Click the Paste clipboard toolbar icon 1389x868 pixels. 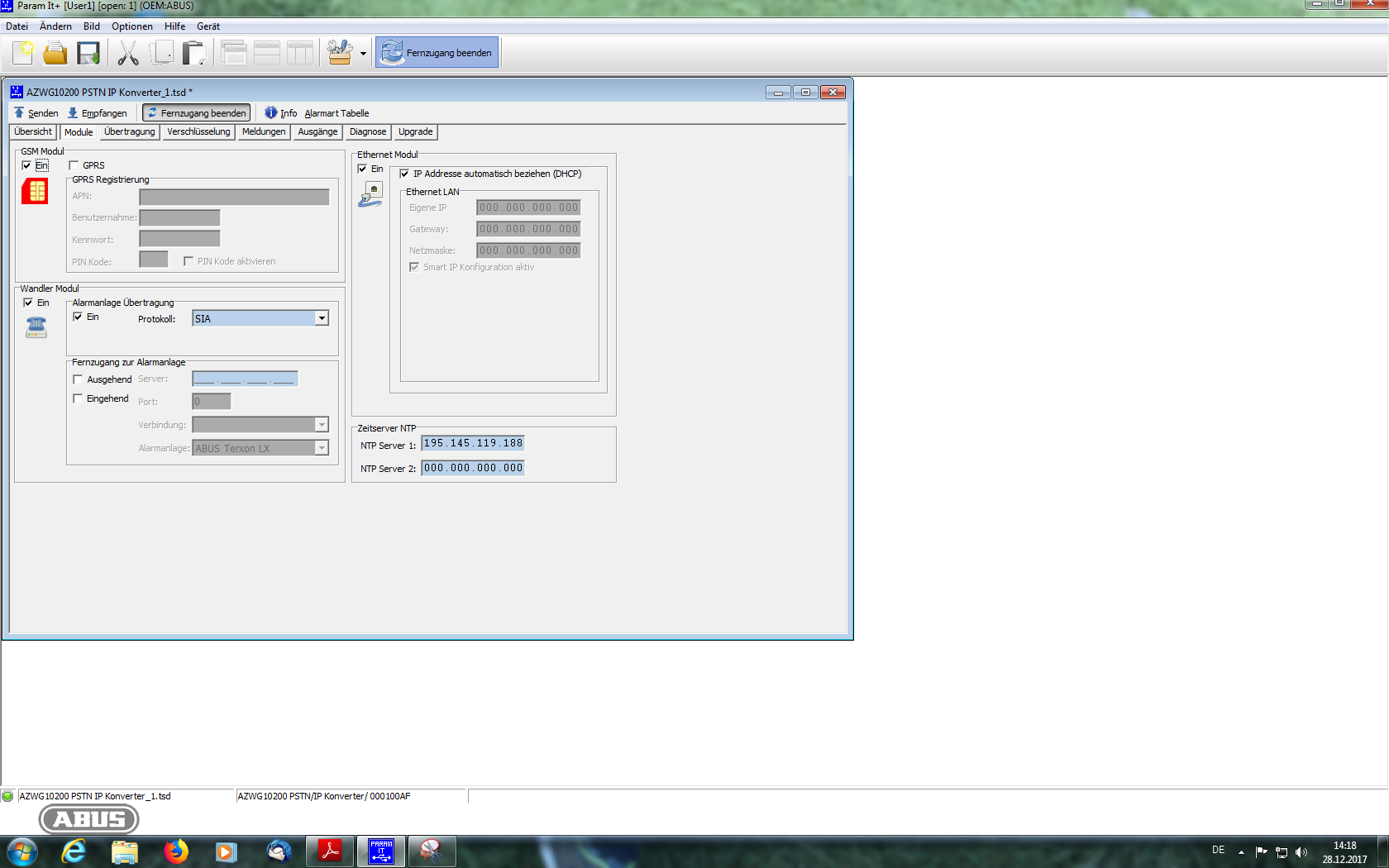193,53
